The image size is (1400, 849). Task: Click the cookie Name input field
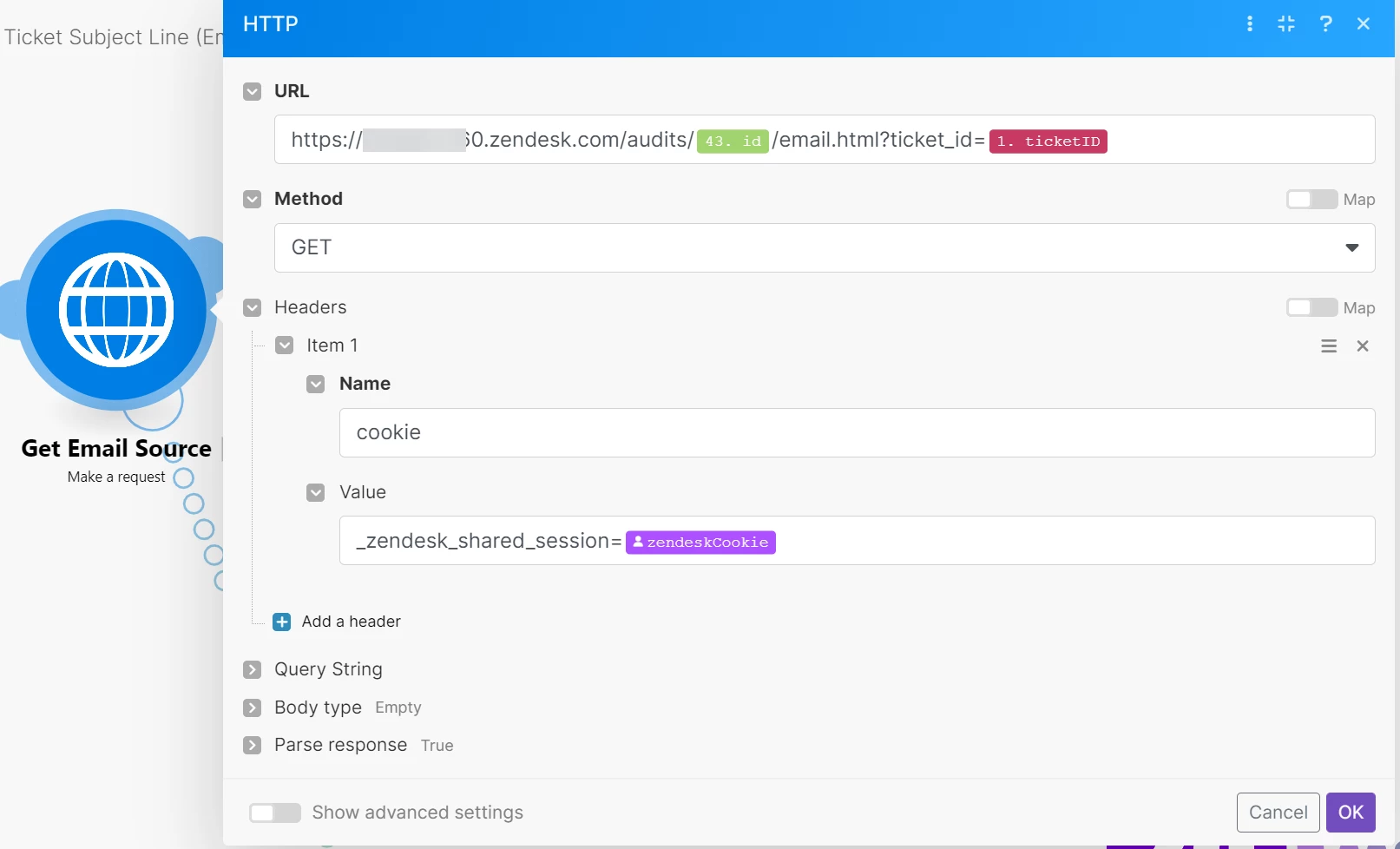(x=857, y=432)
